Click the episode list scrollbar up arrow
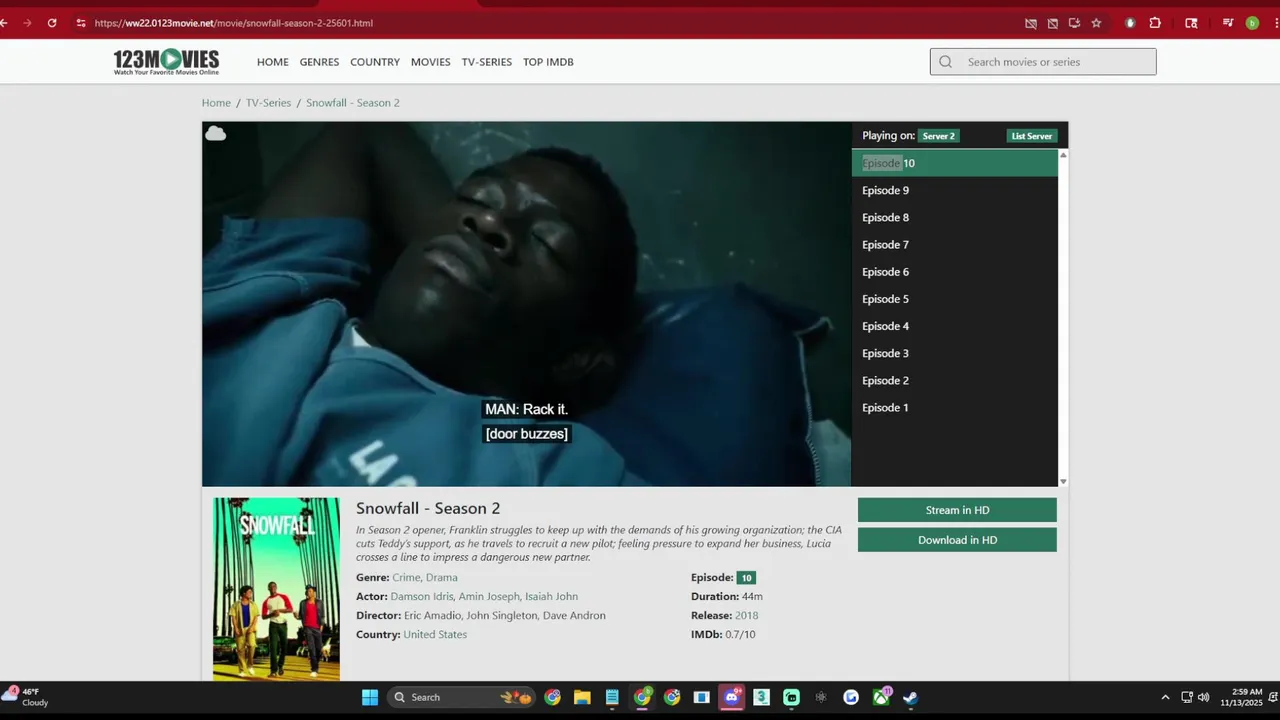Screen dimensions: 1280x720 point(1062,155)
